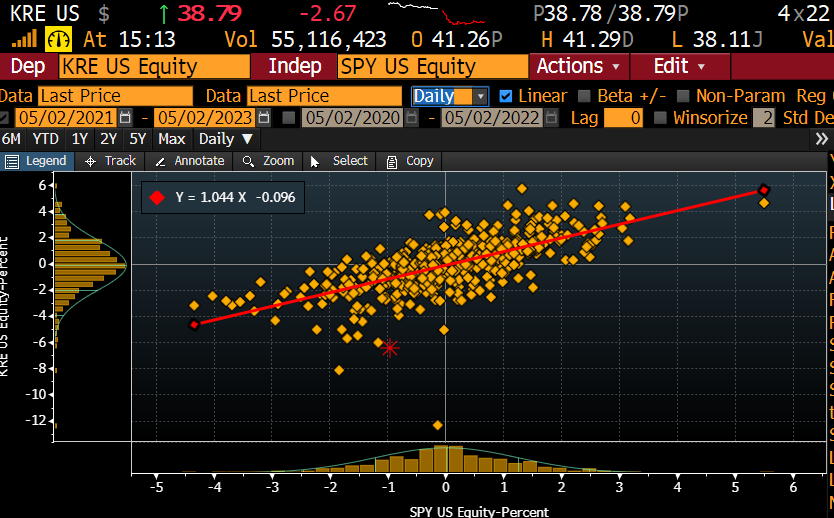Click the independent Data Last Price field
Screen dimensions: 834x518
(x=324, y=96)
